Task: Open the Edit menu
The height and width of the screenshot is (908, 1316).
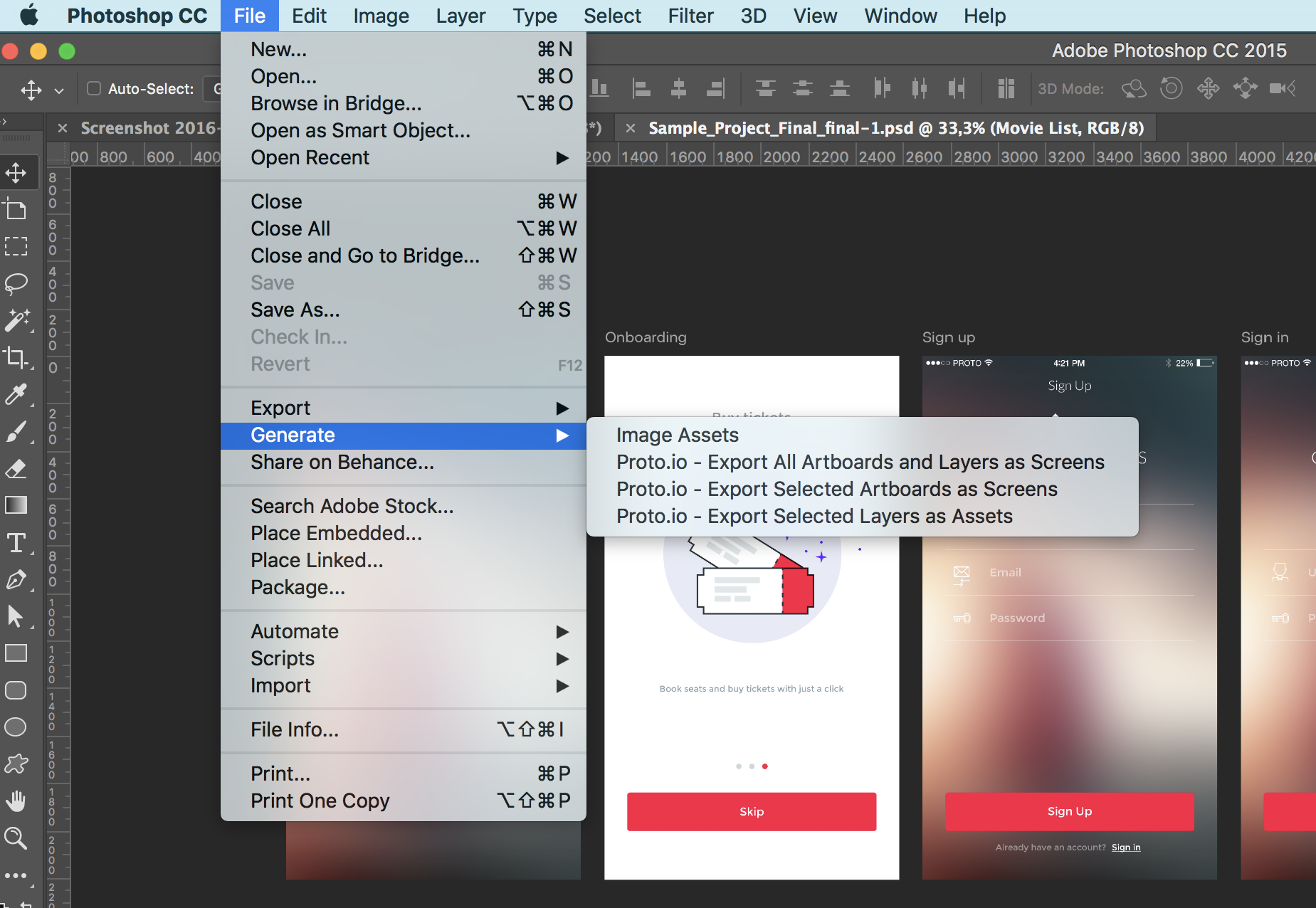Action: 309,16
